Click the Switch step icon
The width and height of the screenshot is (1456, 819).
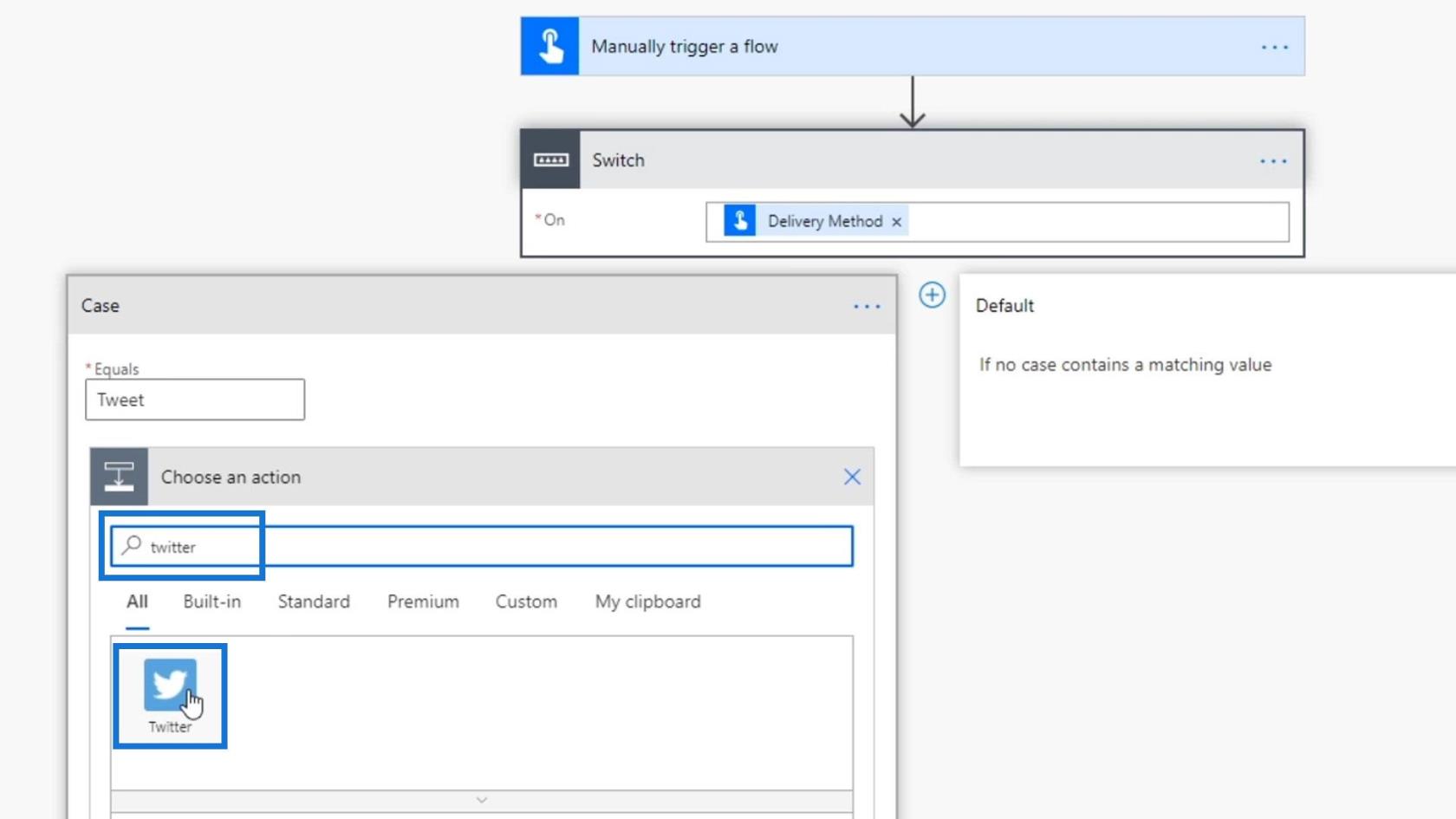[550, 159]
